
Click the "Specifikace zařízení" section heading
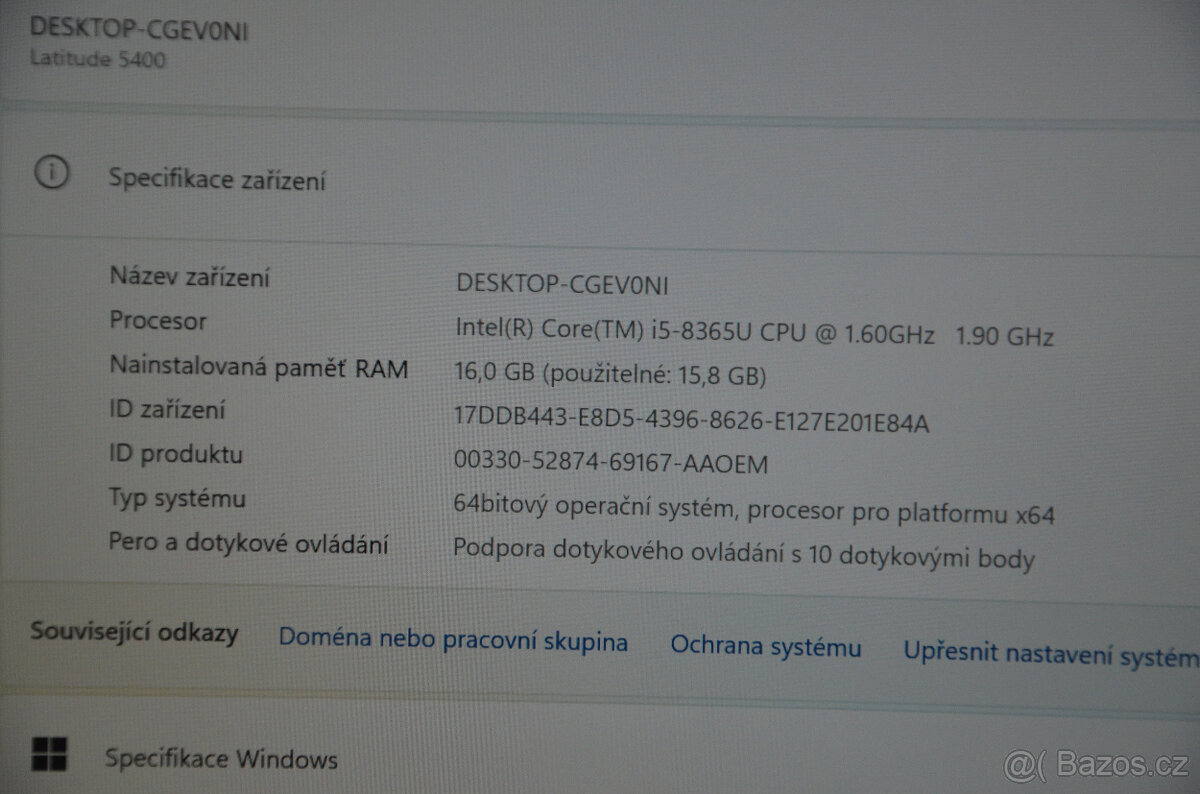pyautogui.click(x=217, y=179)
